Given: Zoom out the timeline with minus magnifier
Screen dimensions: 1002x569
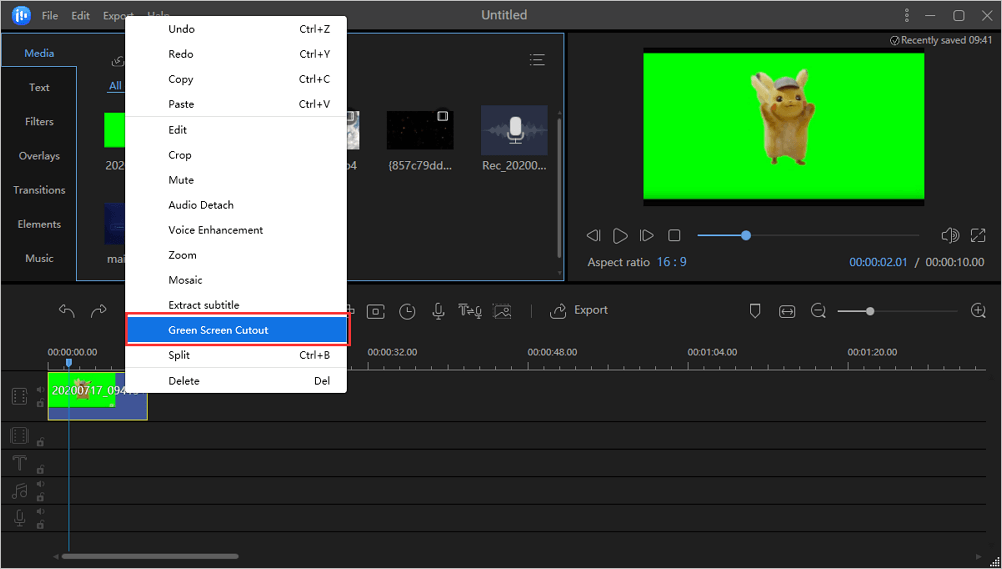Looking at the screenshot, I should click(818, 311).
